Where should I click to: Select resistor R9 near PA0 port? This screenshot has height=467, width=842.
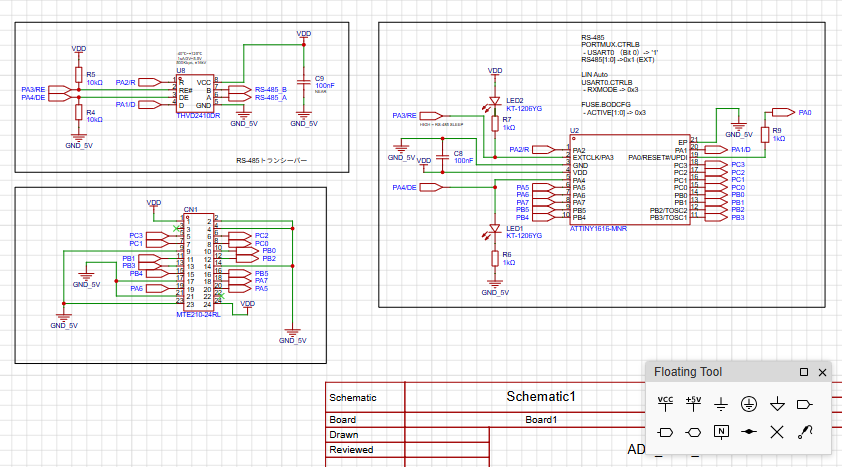(x=765, y=134)
